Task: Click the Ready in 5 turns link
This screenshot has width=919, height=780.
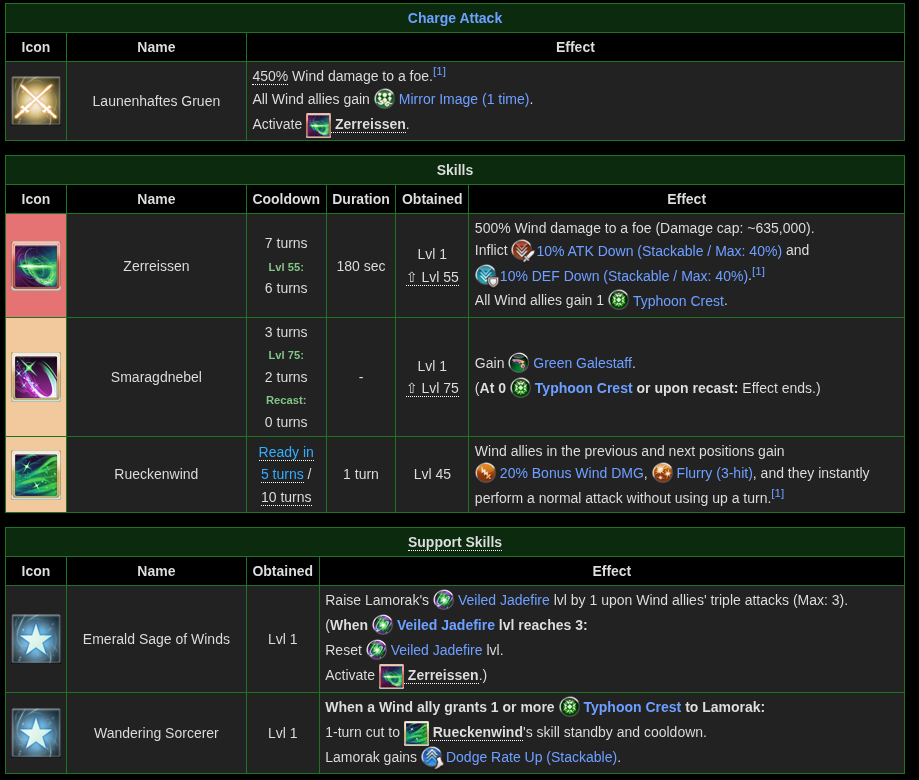Action: pyautogui.click(x=286, y=463)
